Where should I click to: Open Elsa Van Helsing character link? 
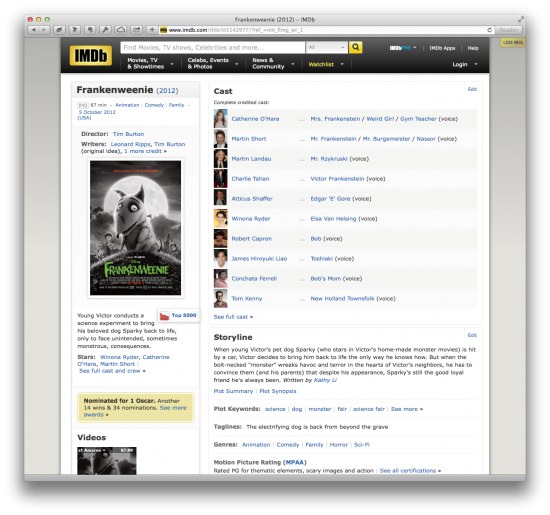(333, 219)
